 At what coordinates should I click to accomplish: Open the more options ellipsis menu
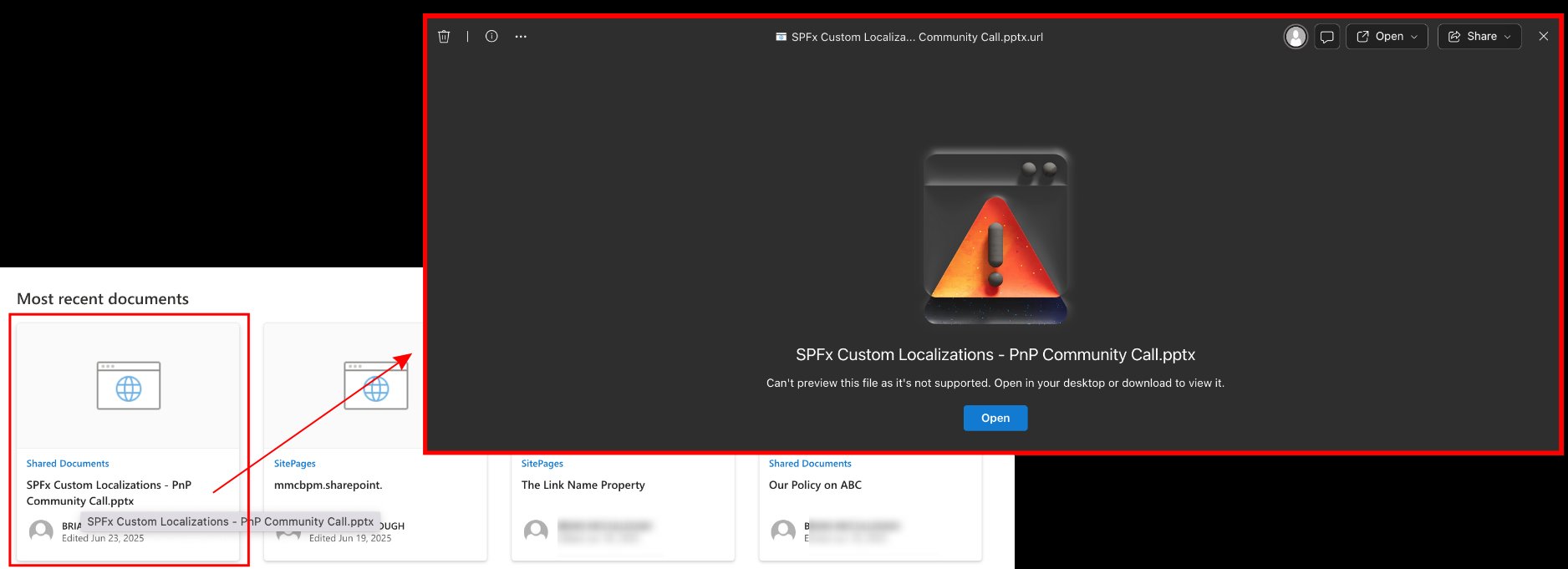click(521, 37)
